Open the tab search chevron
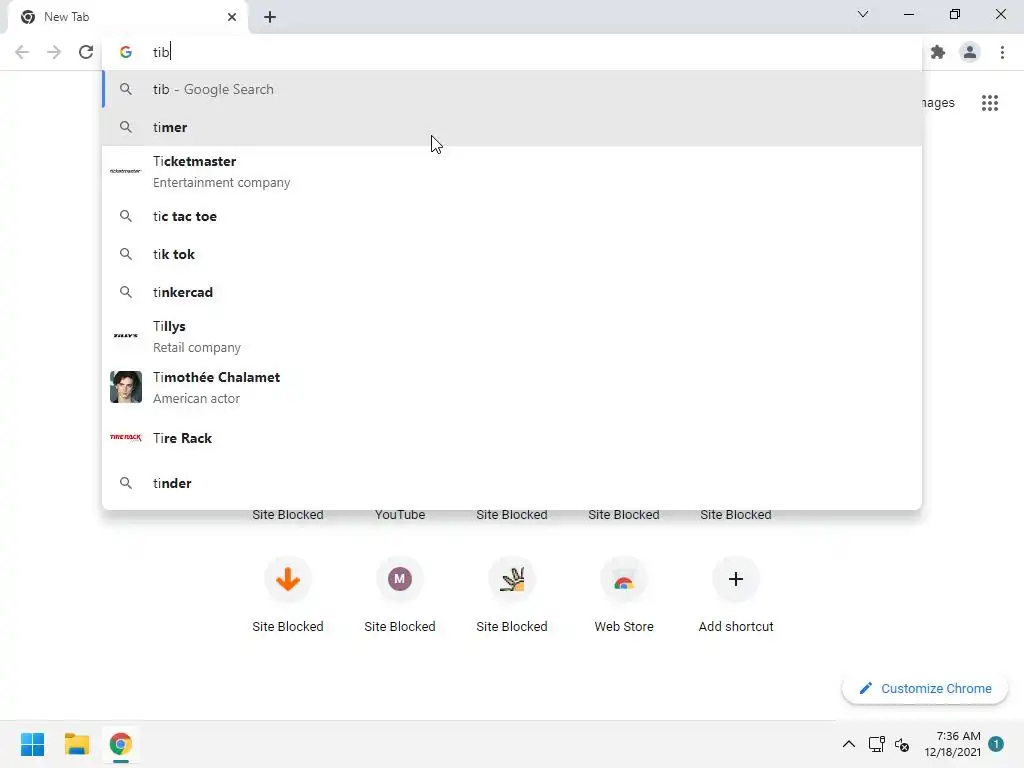Screen dimensions: 1024x768 [x=863, y=14]
